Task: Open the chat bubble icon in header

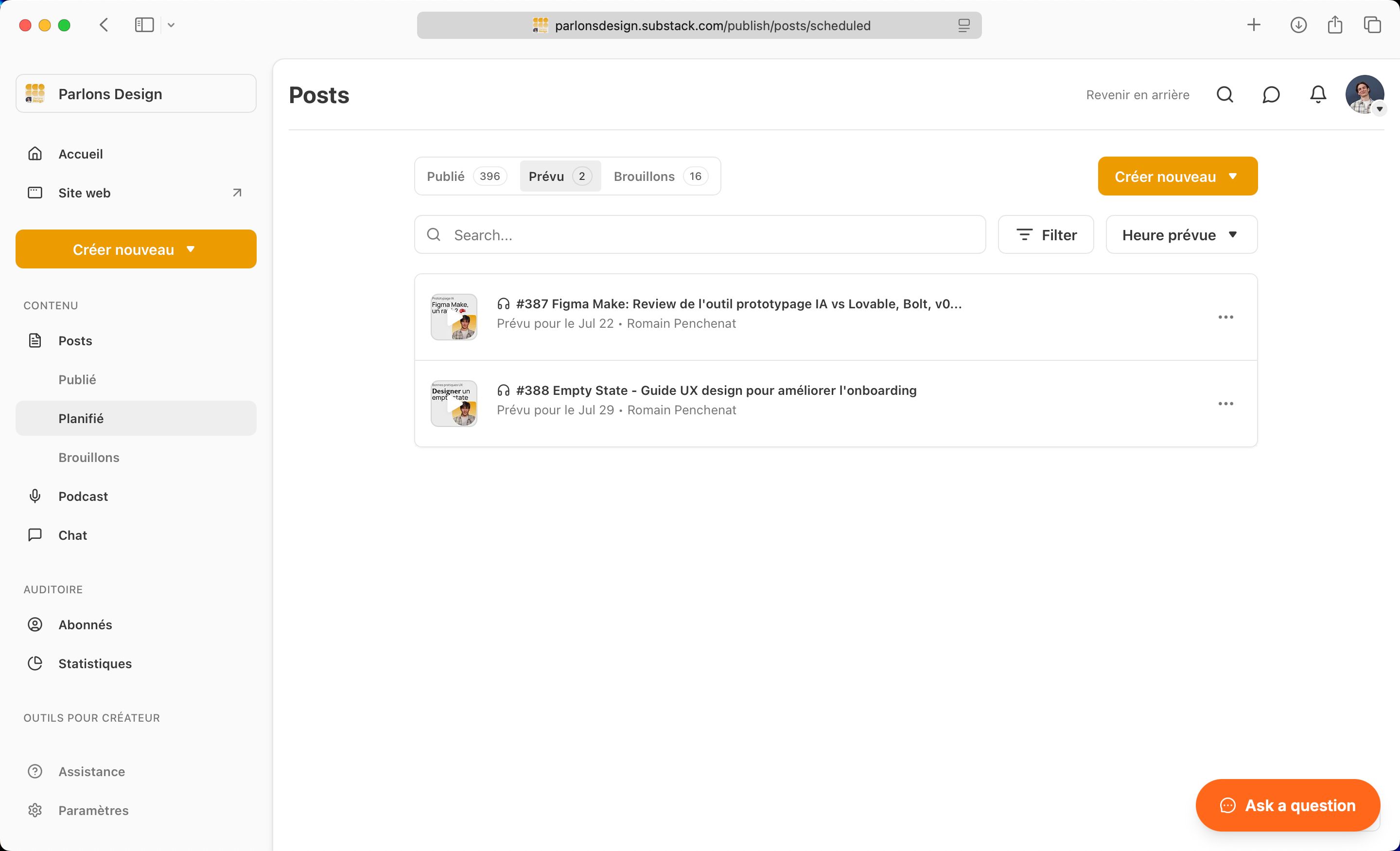Action: 1271,94
